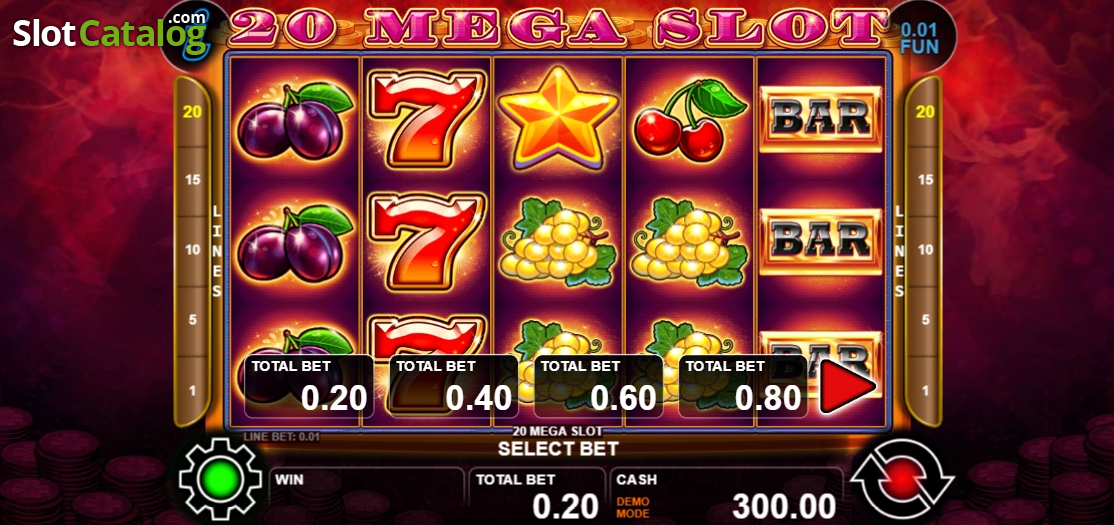Open the 0.01 FUN denomination selector
The height and width of the screenshot is (525, 1114).
[x=920, y=38]
